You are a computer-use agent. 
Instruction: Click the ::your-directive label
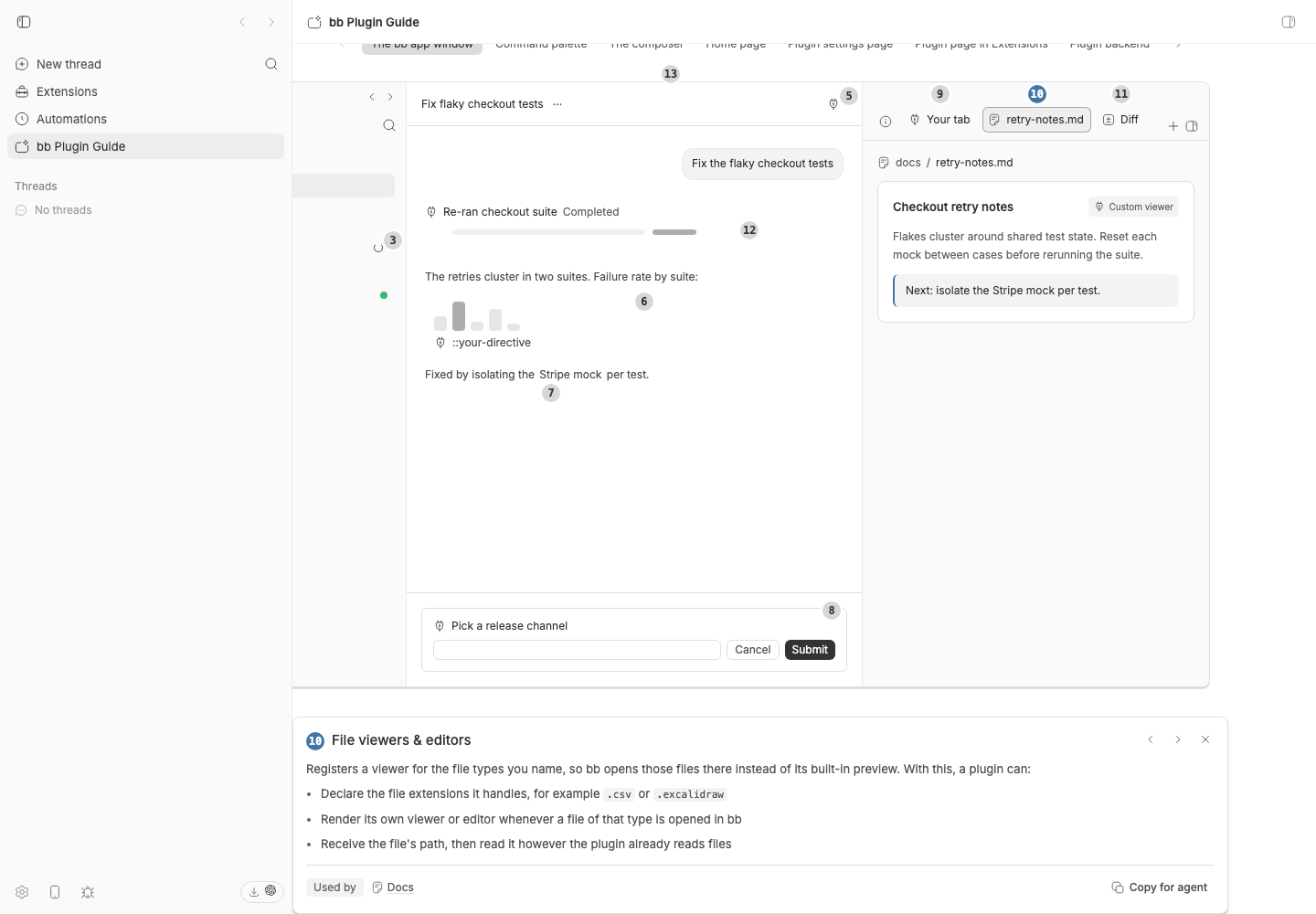492,343
